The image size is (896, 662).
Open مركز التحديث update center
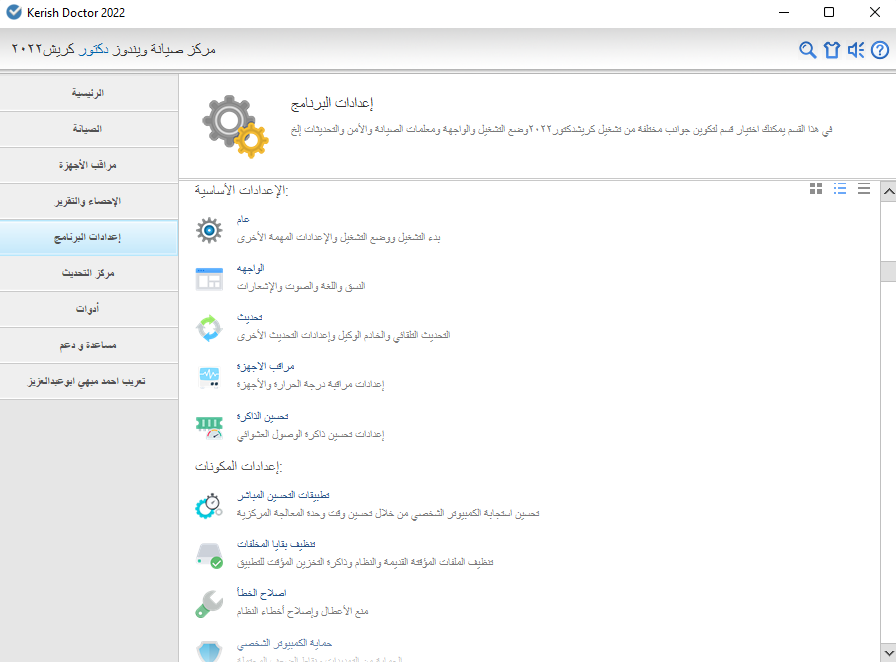(x=89, y=273)
